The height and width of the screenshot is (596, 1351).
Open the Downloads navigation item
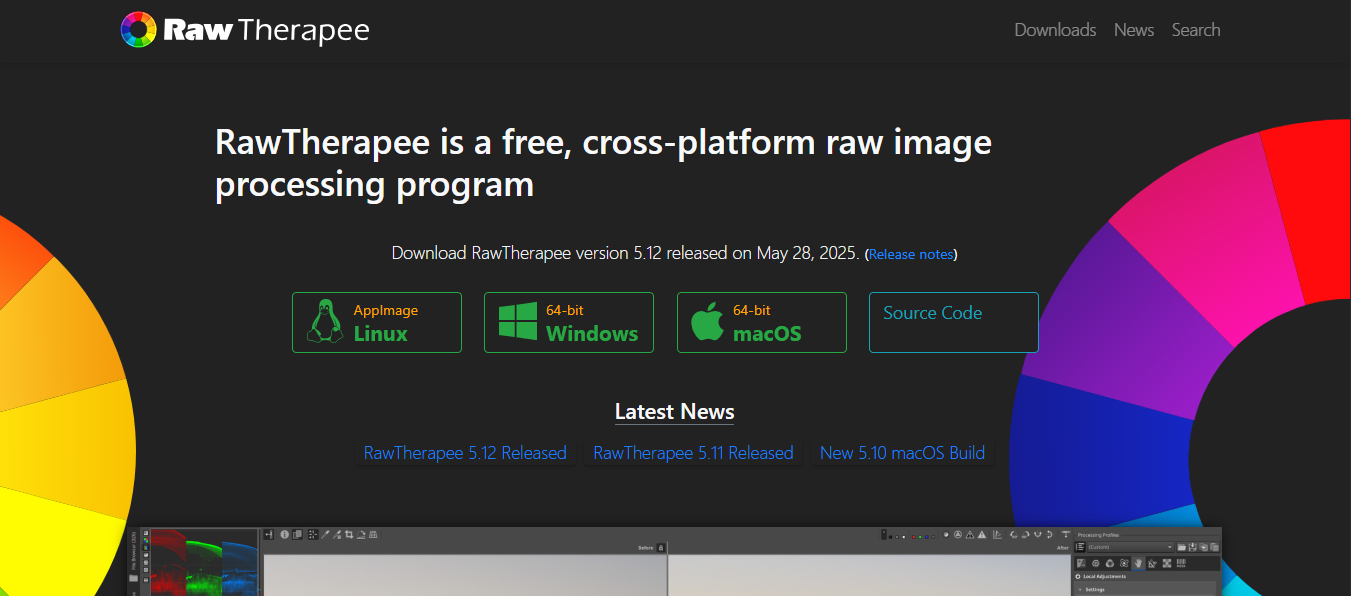point(1055,30)
